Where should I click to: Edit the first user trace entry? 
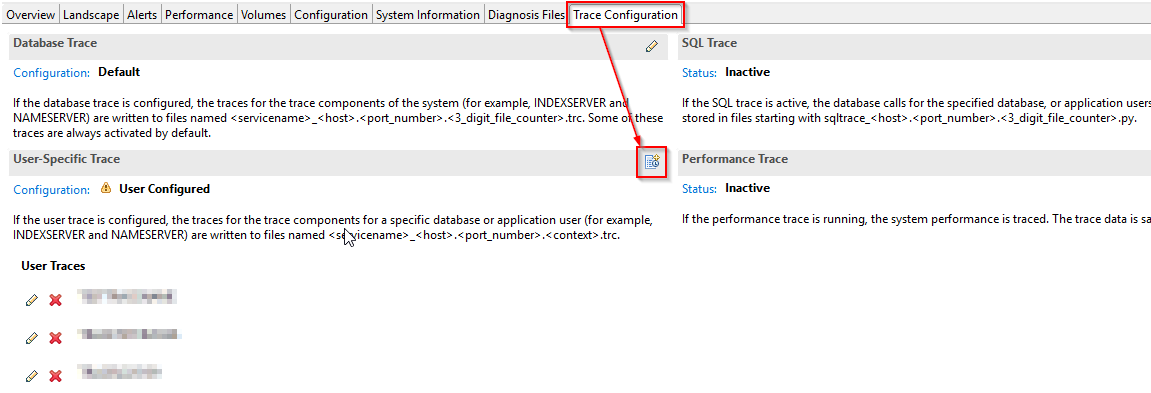[x=31, y=300]
